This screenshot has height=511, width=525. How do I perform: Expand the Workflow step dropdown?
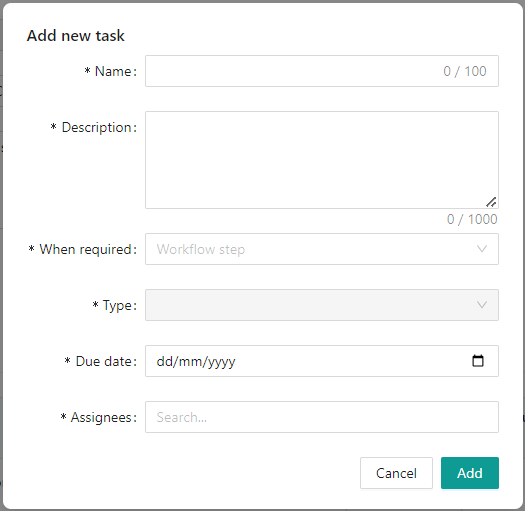point(322,249)
